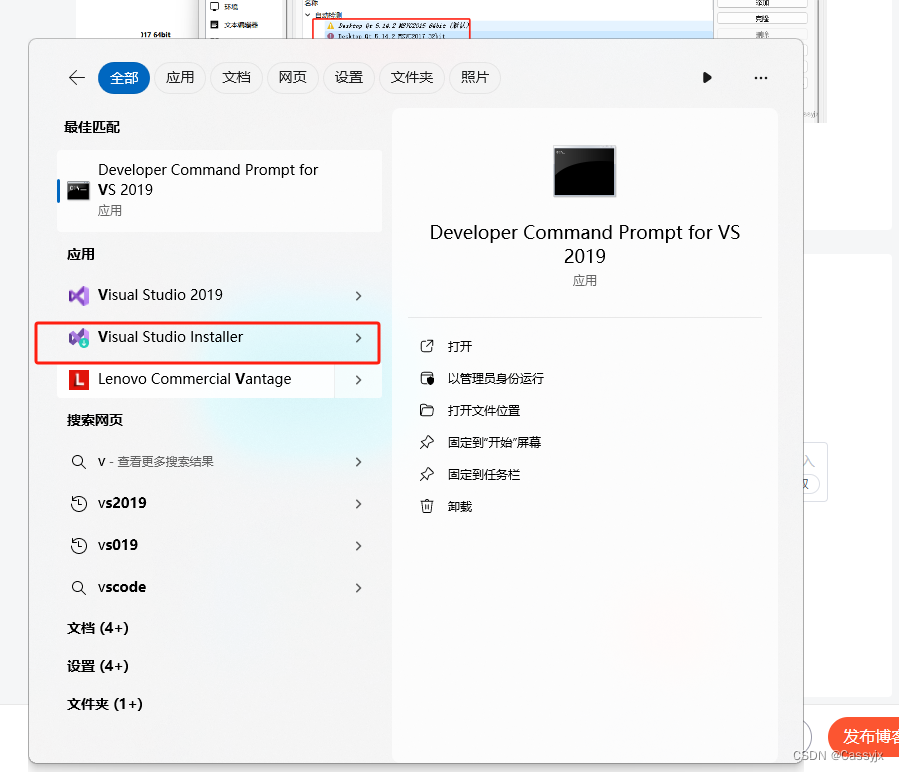
Task: Click the back arrow in search panel
Action: pyautogui.click(x=77, y=77)
